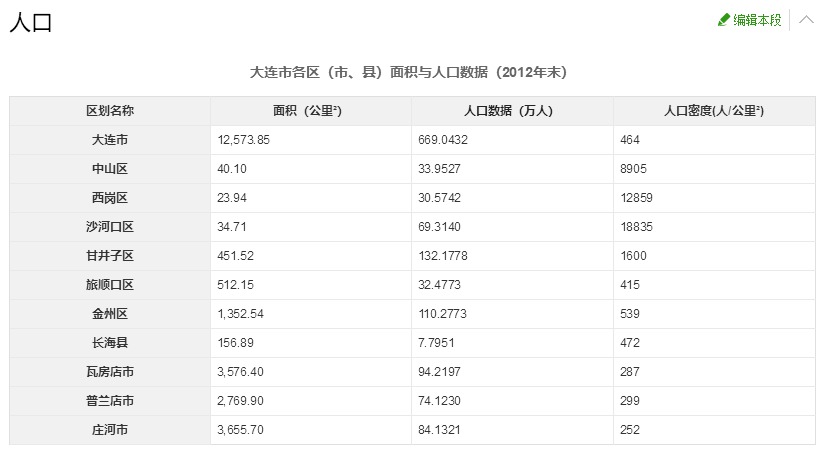
Task: Select the 甘井子区 row label
Action: pos(110,256)
